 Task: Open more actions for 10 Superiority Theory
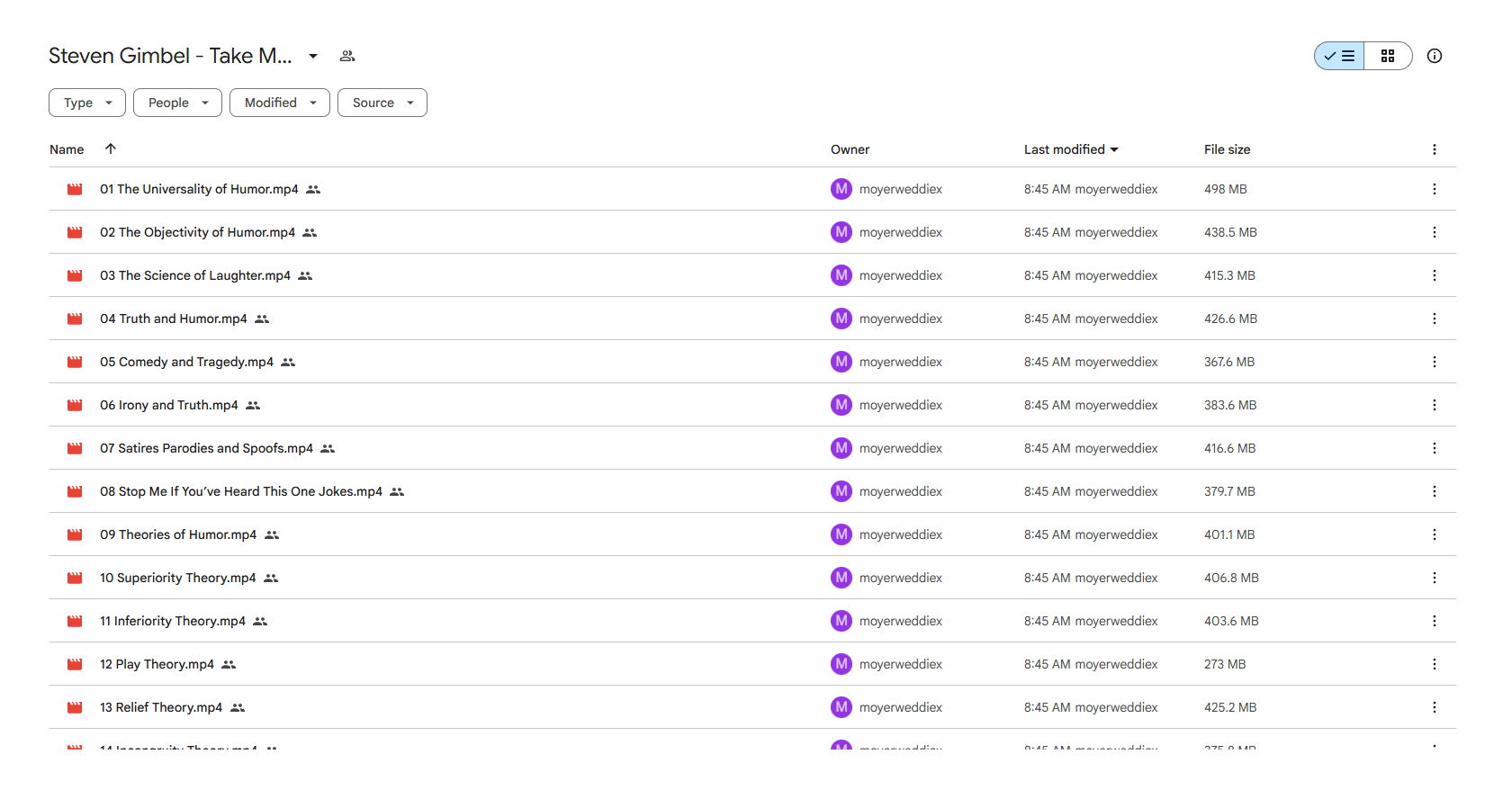click(1435, 578)
